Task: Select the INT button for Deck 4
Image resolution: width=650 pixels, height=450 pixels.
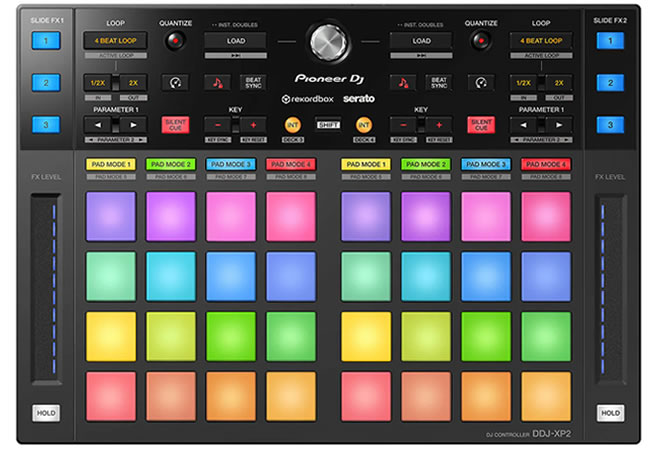Action: 364,125
